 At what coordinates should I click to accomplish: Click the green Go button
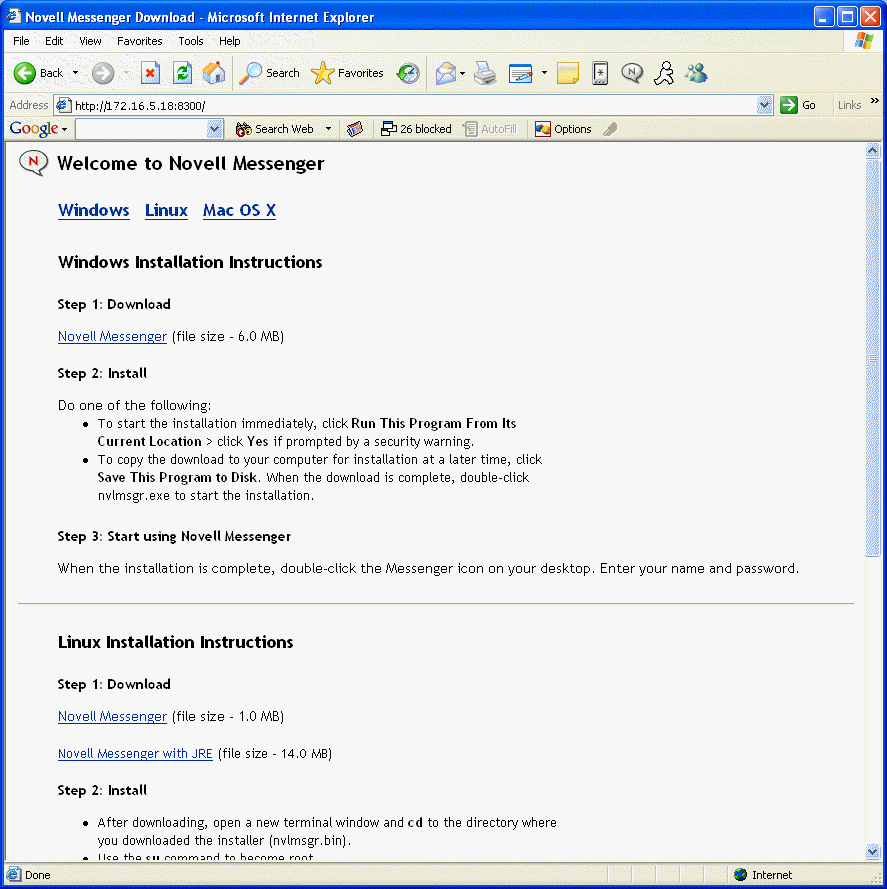797,105
